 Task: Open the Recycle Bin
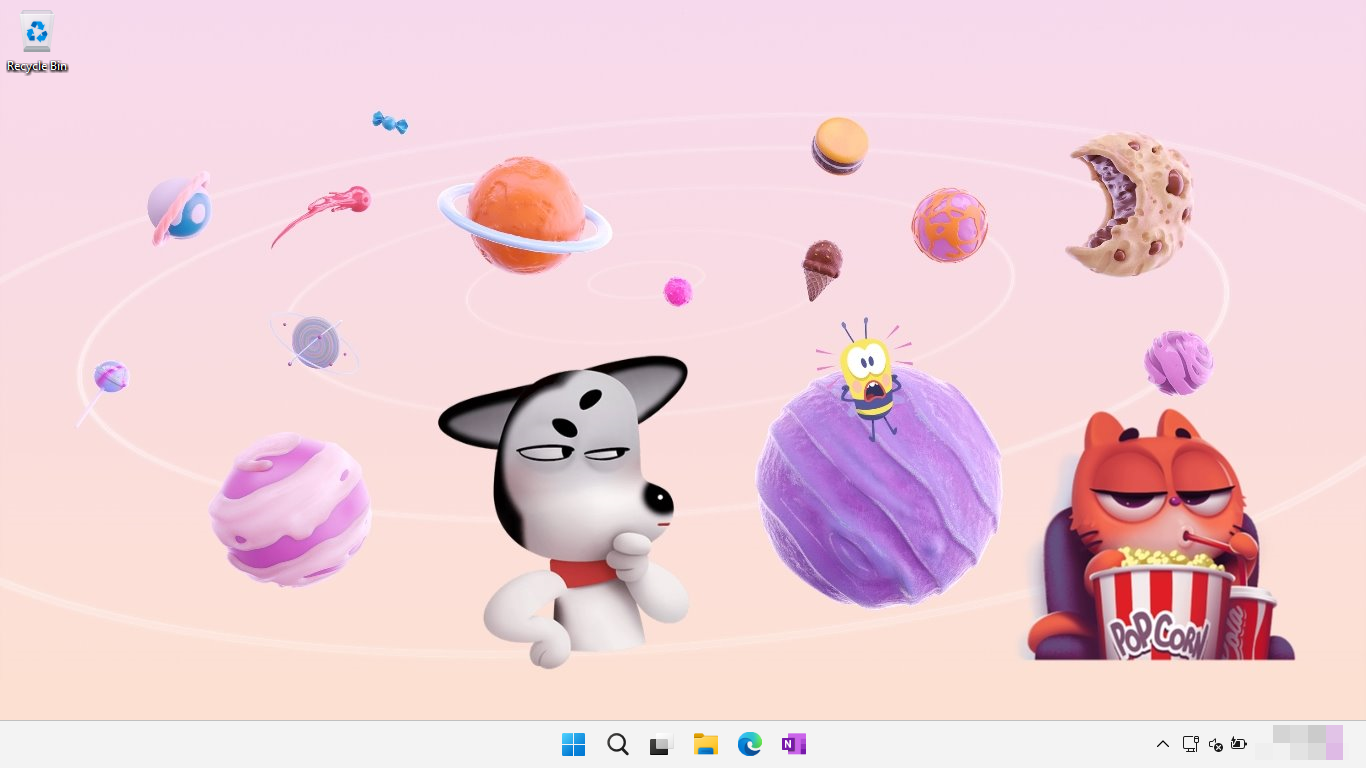coord(37,32)
